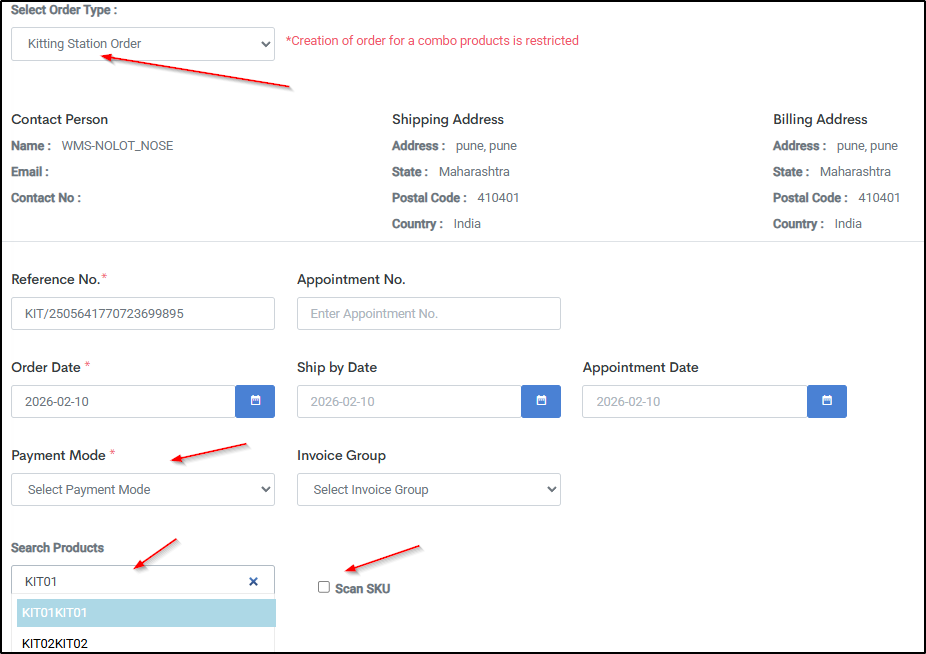Click the Payment Mode field label
The height and width of the screenshot is (654, 926).
(58, 455)
